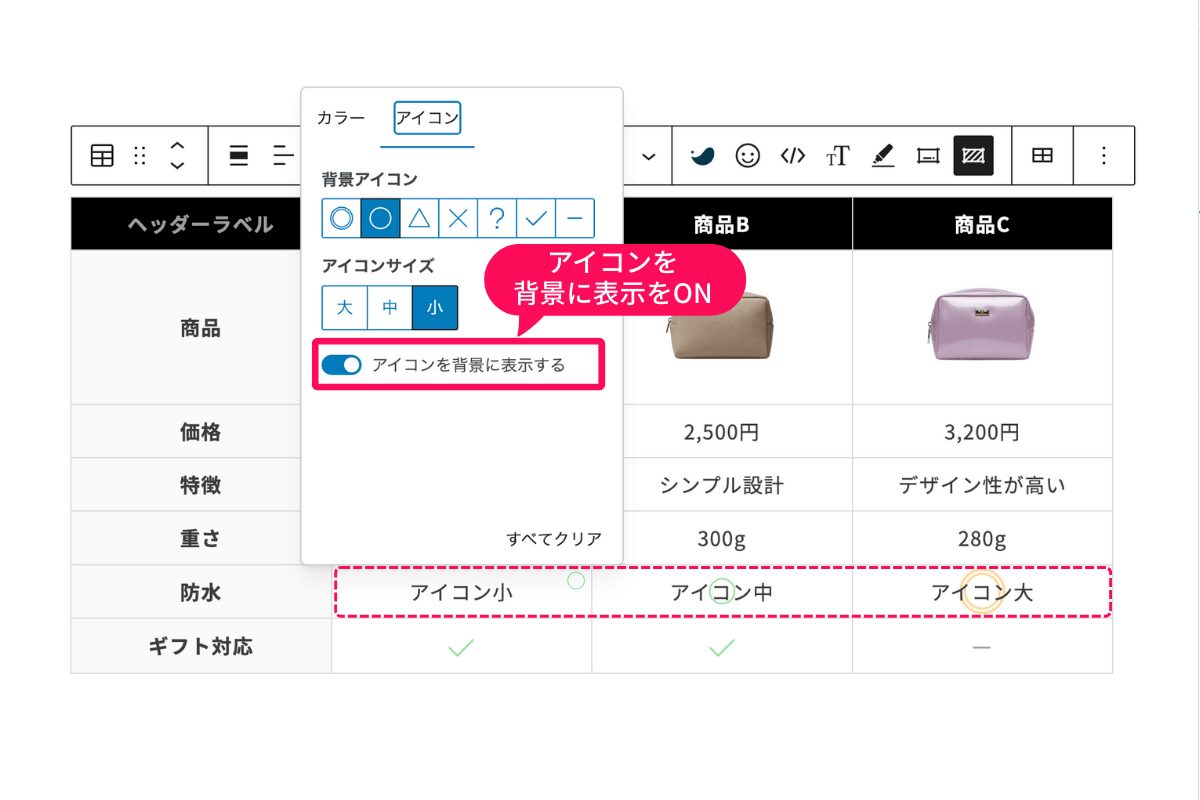Disable アイコンを背景に表示する toggle
The width and height of the screenshot is (1200, 800).
click(341, 364)
